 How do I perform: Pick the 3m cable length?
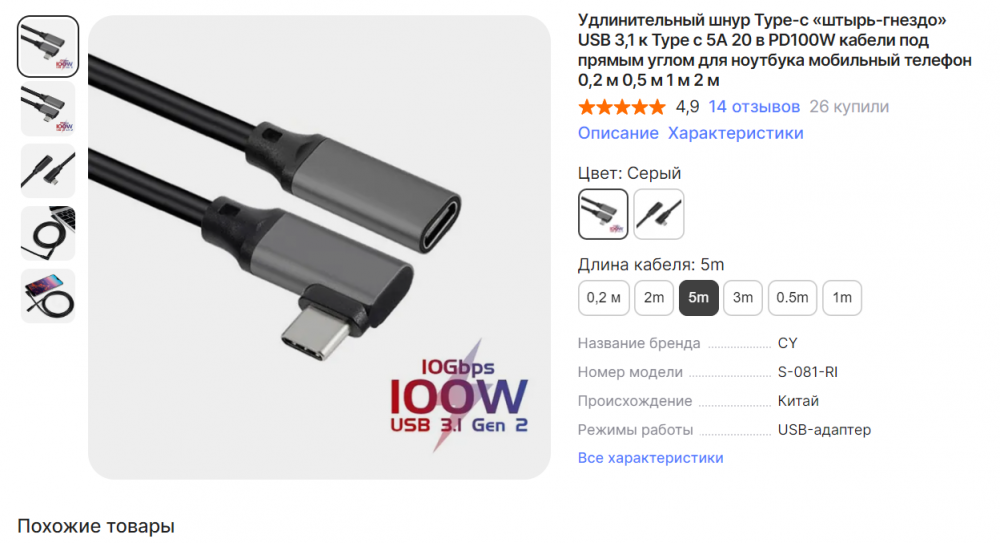(743, 298)
